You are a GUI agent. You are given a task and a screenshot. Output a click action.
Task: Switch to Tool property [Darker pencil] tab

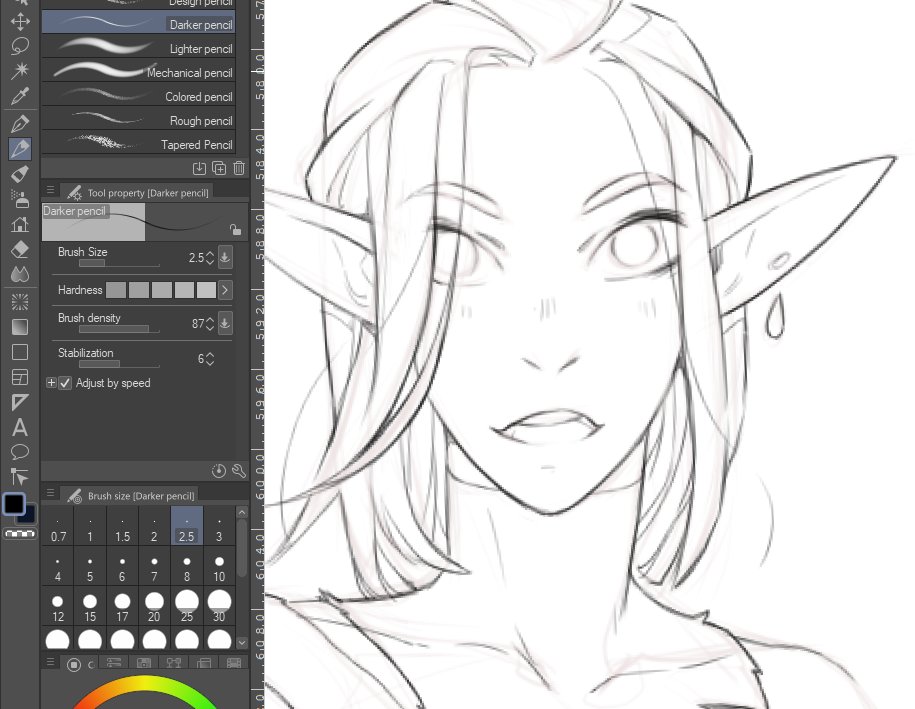click(x=138, y=192)
